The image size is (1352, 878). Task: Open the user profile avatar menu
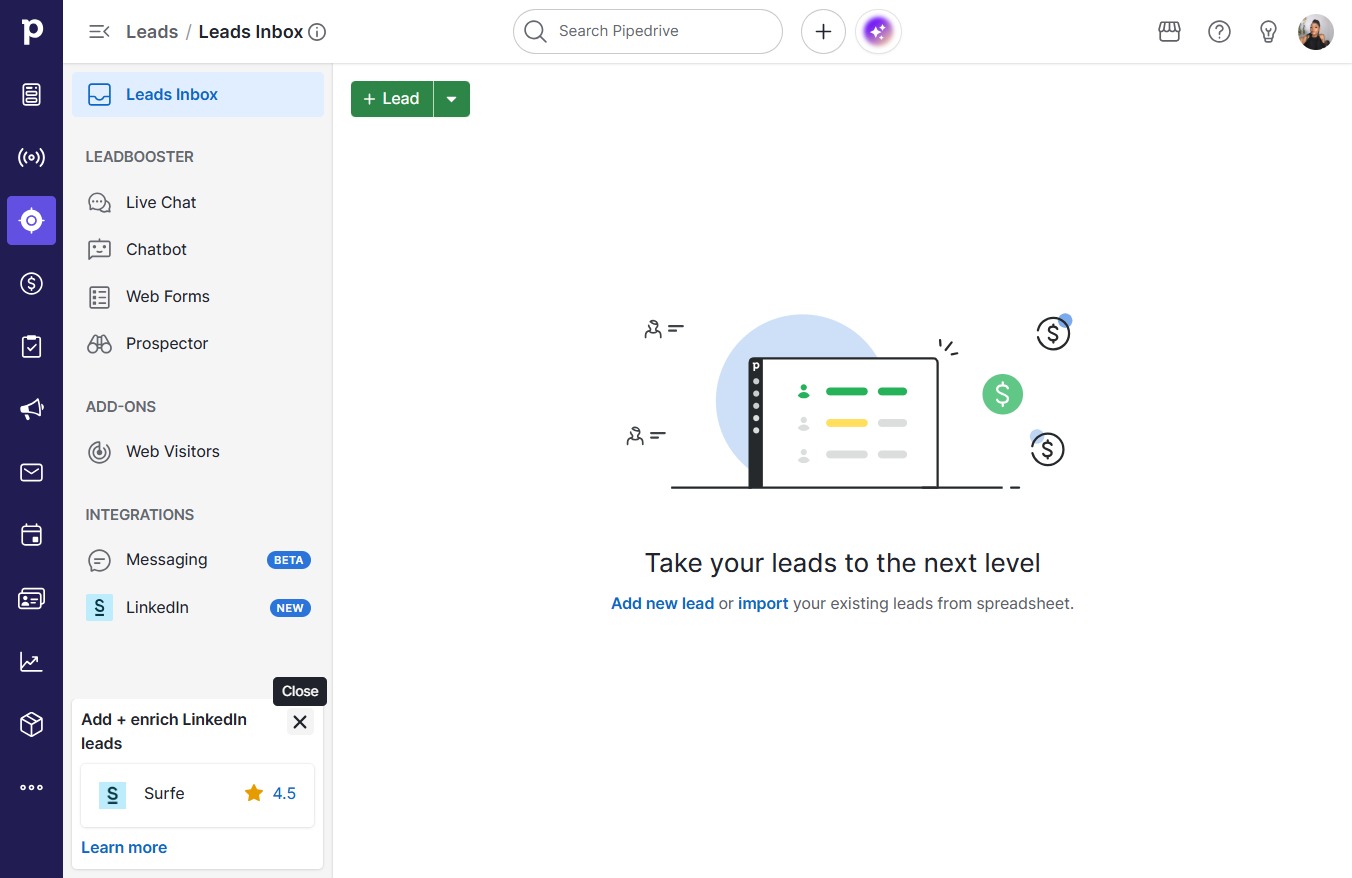point(1316,32)
